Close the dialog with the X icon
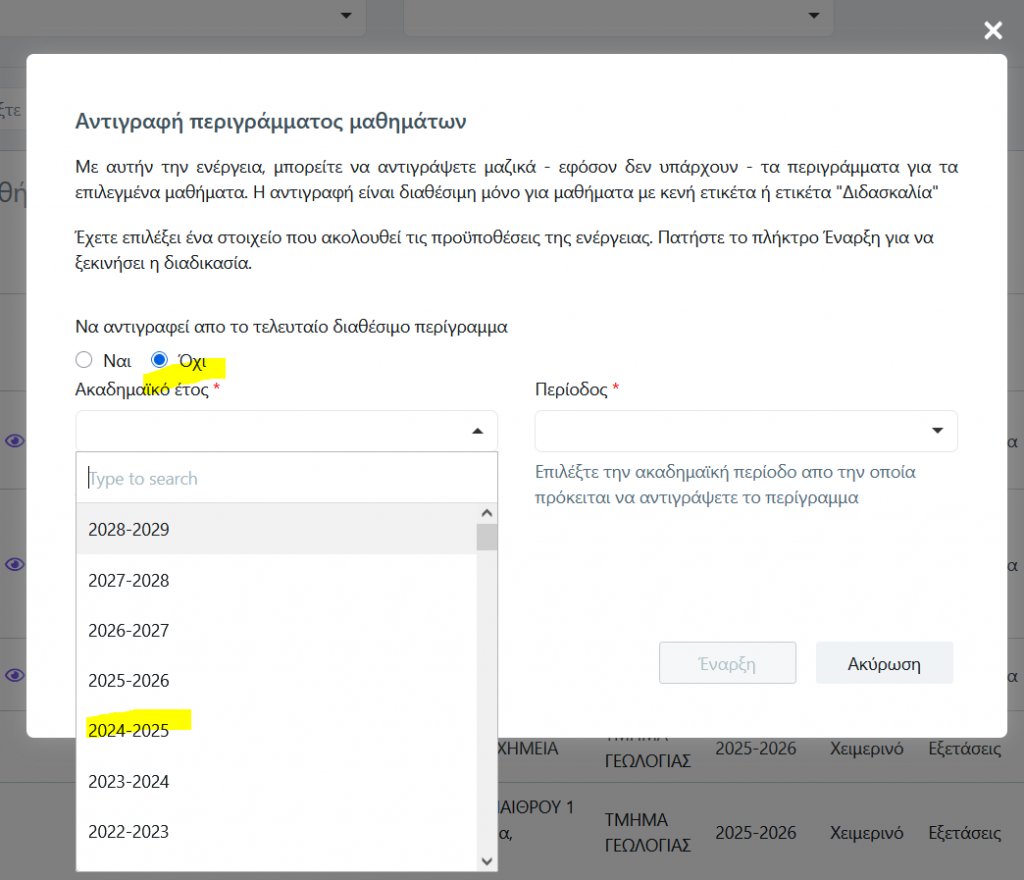 992,31
